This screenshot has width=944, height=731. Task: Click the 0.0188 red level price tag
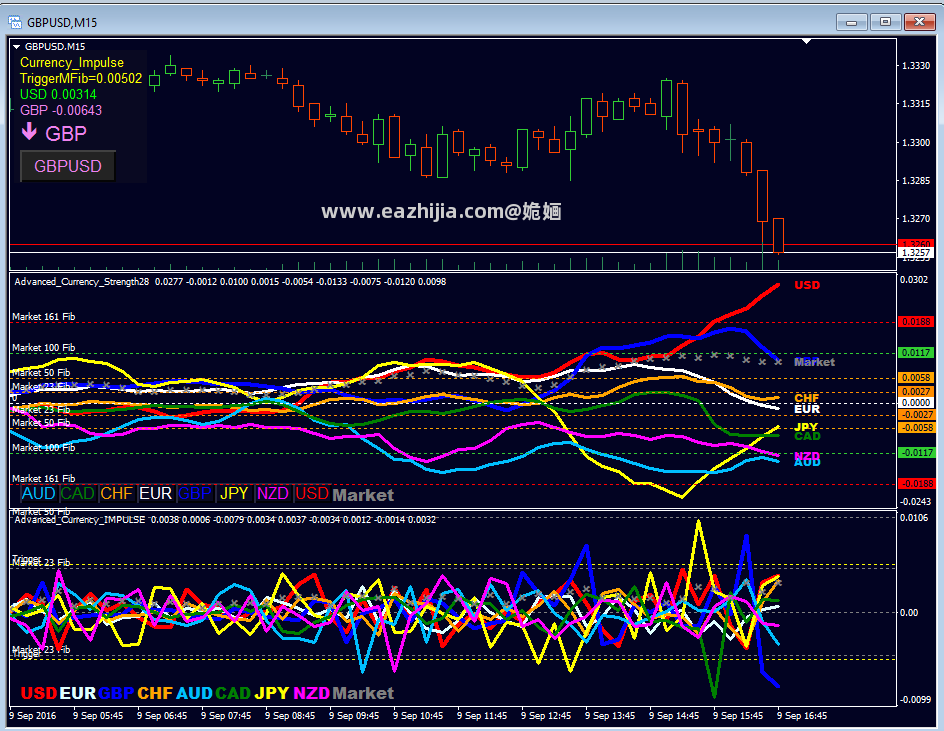tap(916, 322)
